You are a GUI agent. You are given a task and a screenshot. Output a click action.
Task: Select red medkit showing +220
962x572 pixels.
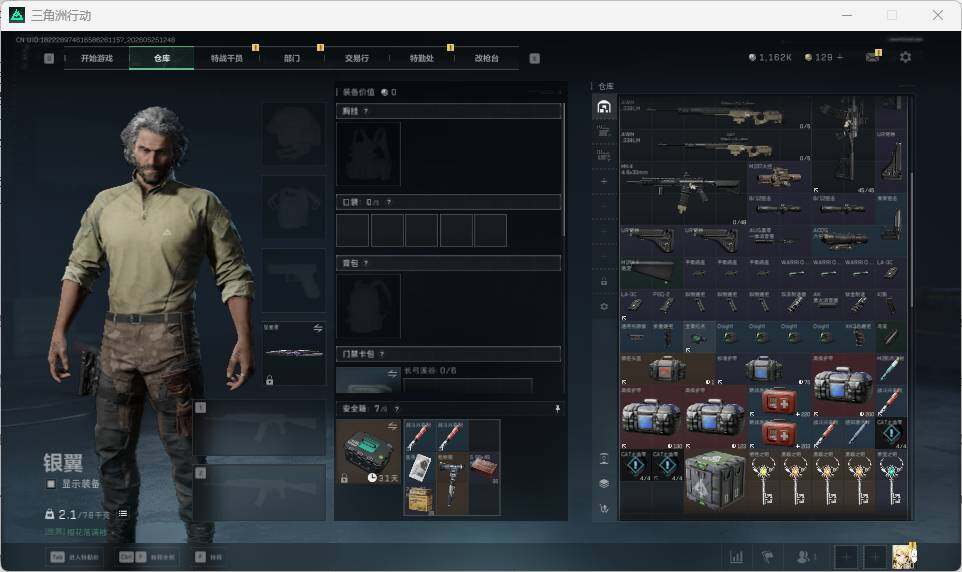778,401
